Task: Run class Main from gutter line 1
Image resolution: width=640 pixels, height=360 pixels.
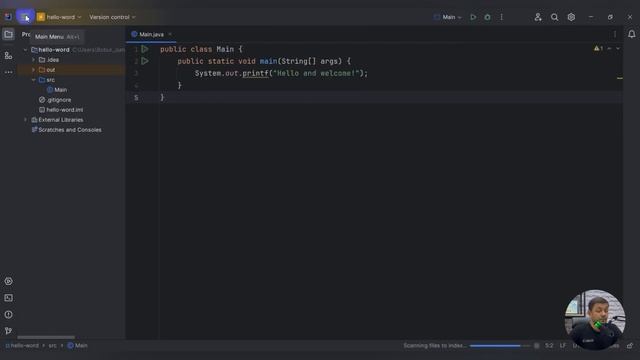Action: tap(144, 49)
